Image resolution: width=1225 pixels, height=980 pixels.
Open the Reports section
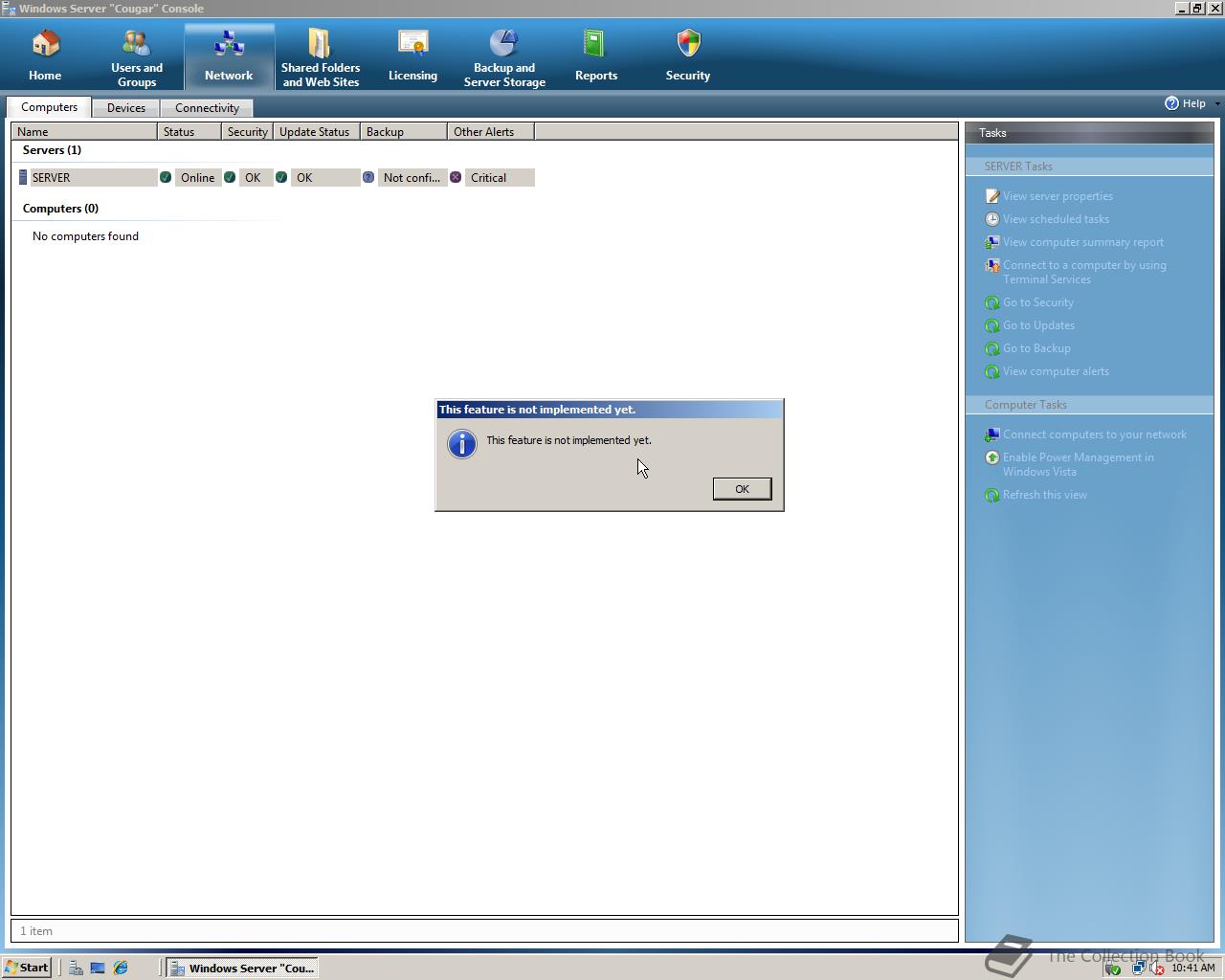(x=596, y=57)
